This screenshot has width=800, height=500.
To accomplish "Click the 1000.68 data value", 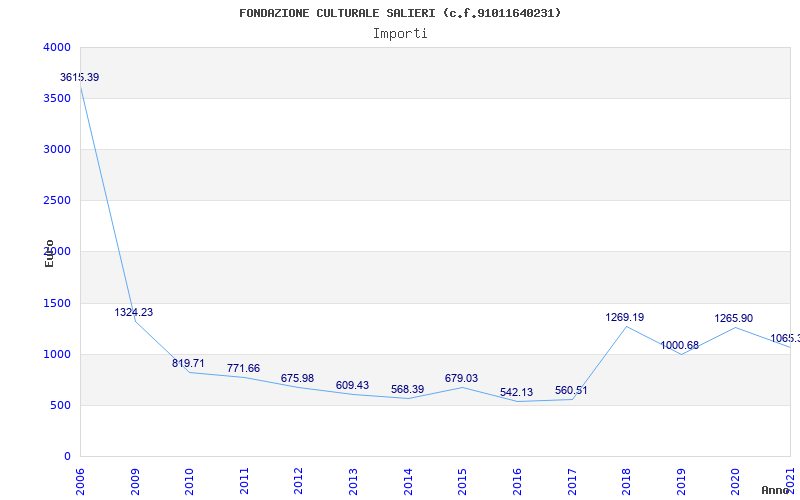I will pos(680,345).
